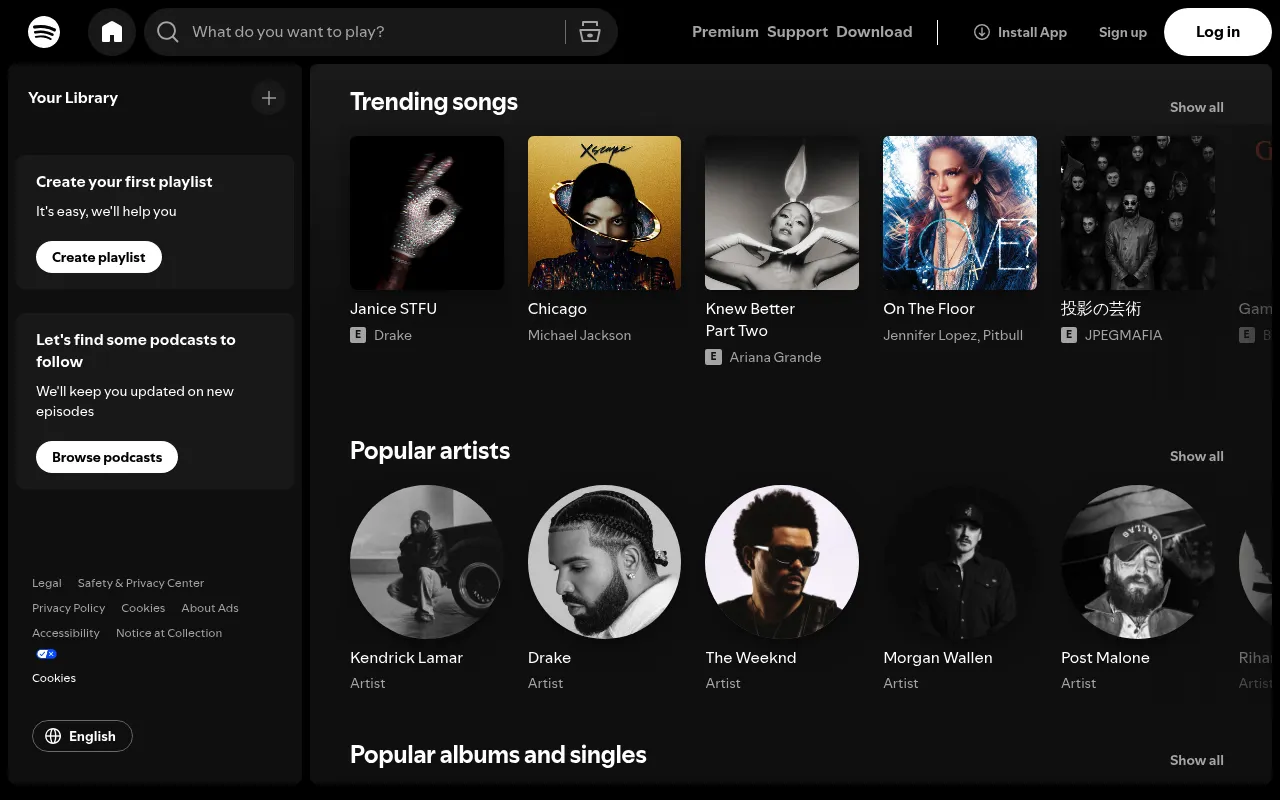The image size is (1280, 800).
Task: Open the Cookies link beside Privacy Policy
Action: (143, 608)
